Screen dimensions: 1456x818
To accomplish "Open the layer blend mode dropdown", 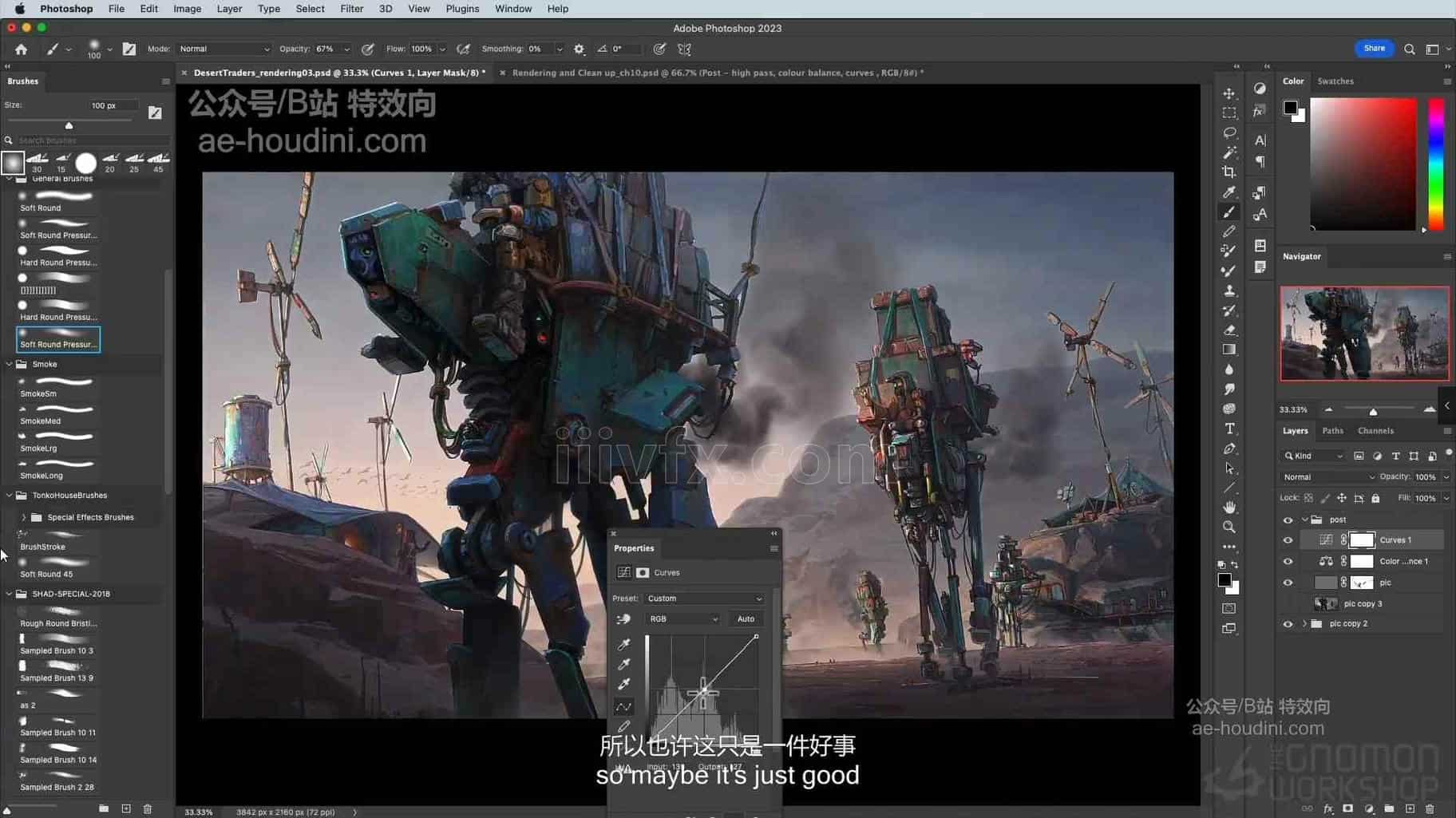I will [x=1327, y=477].
